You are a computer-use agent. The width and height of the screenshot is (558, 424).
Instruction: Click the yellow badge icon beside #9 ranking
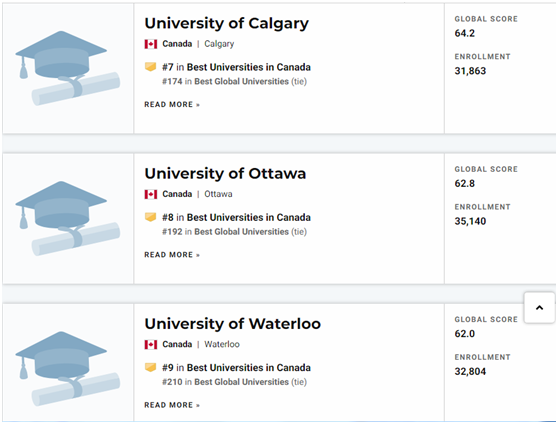point(151,367)
